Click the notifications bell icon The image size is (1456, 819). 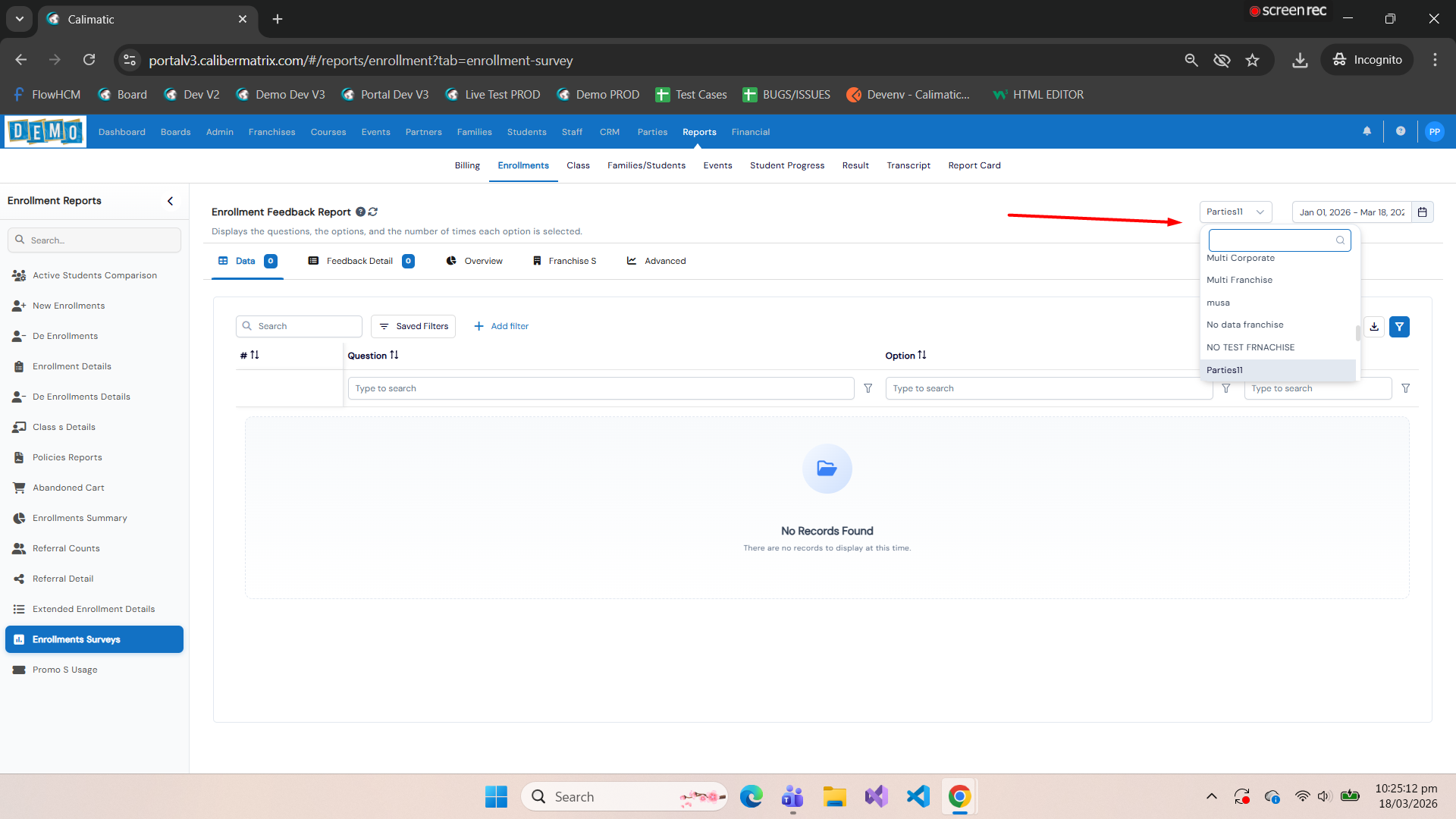pos(1367,131)
